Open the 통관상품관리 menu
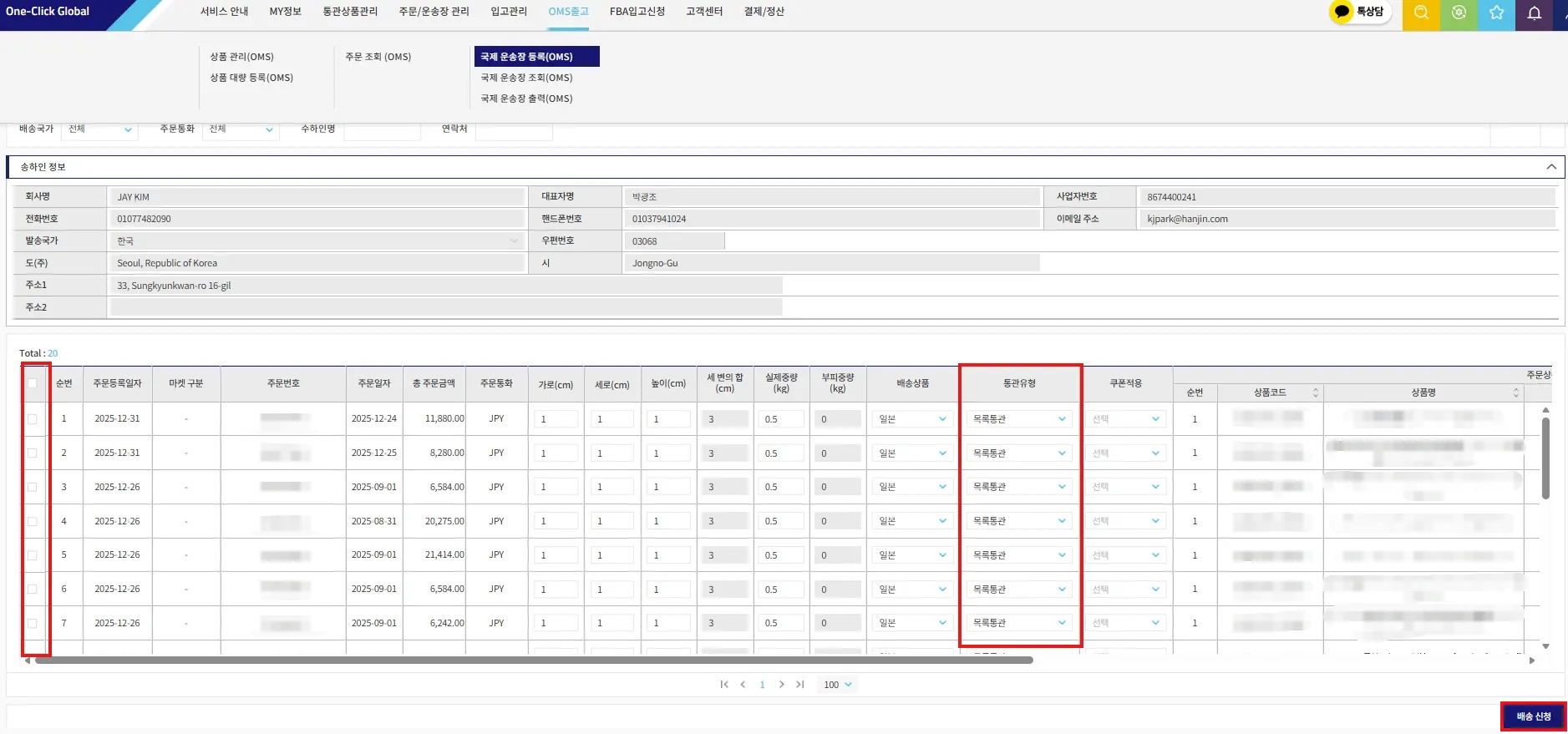This screenshot has width=1568, height=734. 350,12
